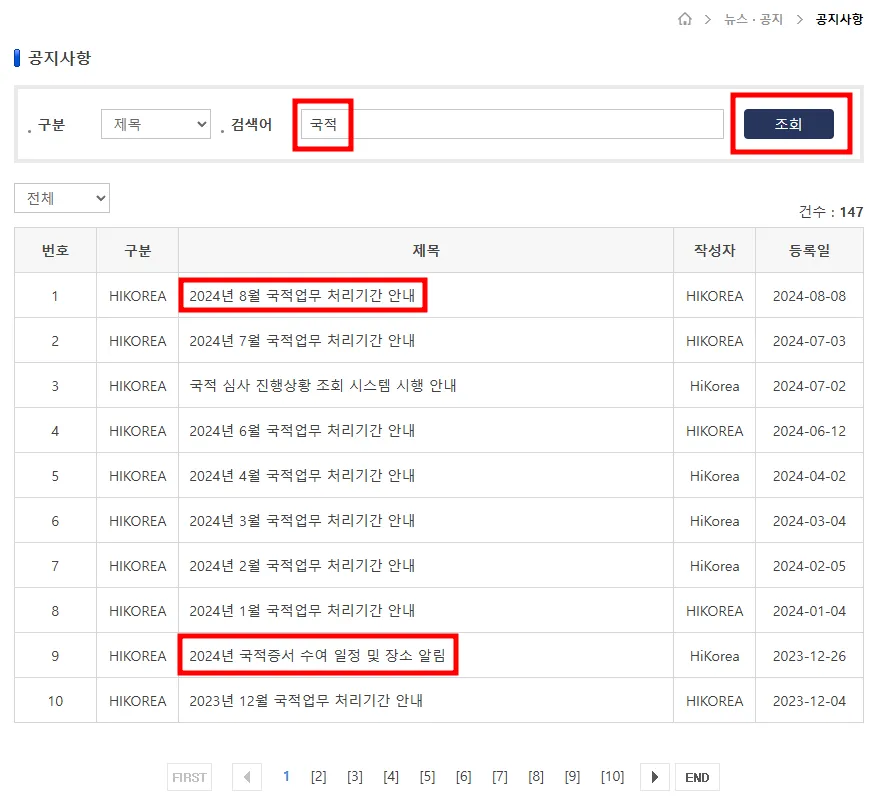
Task: Click row number 5 cell
Action: [x=55, y=476]
